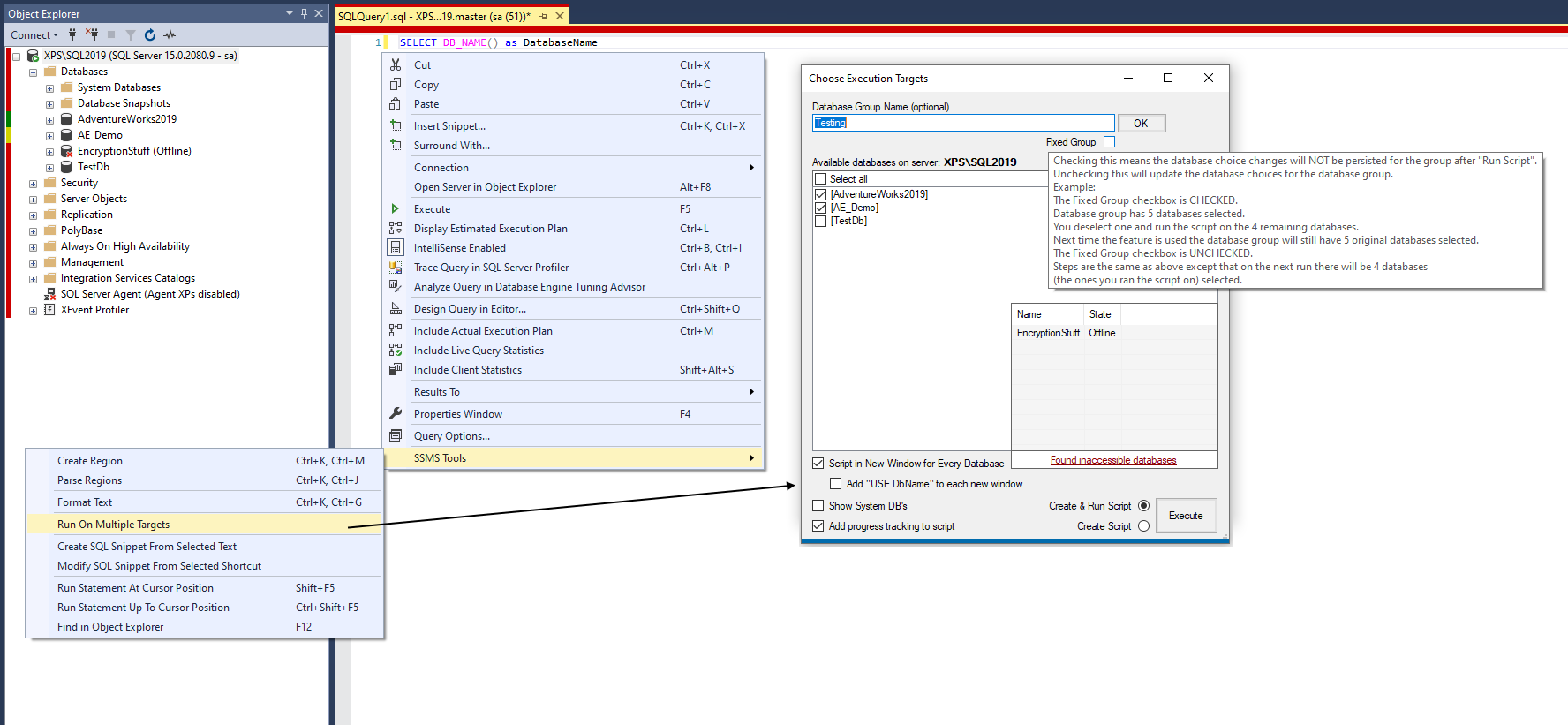Open the SSMS Tools submenu
Viewport: 1568px width, 725px height.
tap(573, 458)
